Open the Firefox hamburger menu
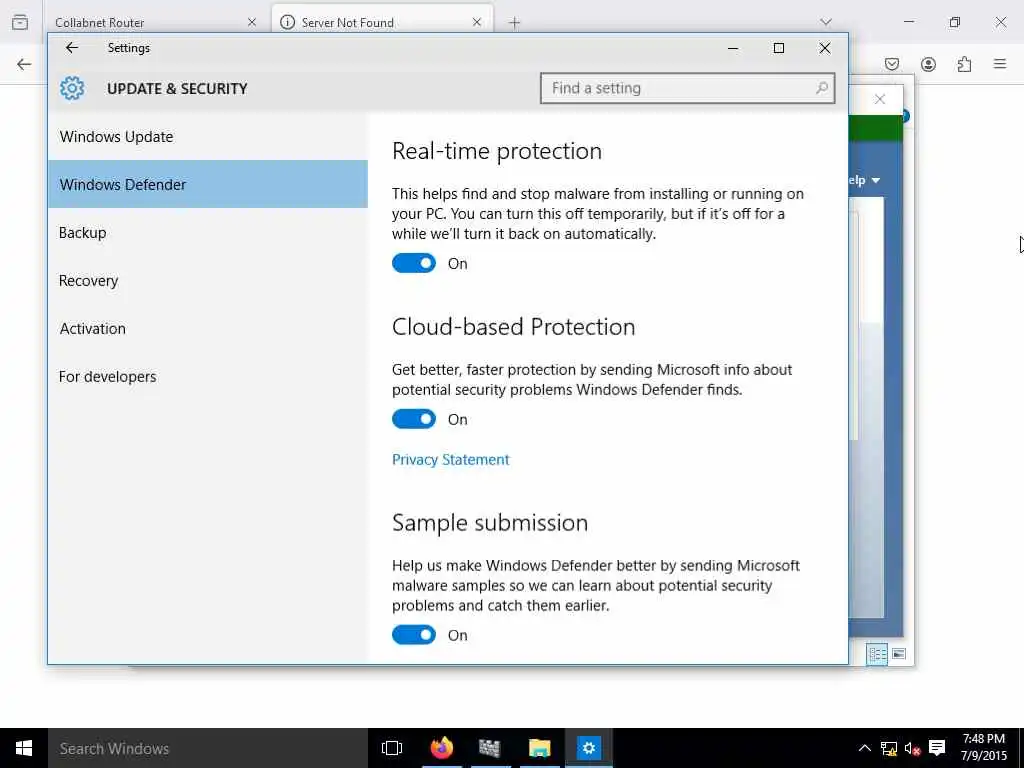The width and height of the screenshot is (1024, 768). (1000, 63)
